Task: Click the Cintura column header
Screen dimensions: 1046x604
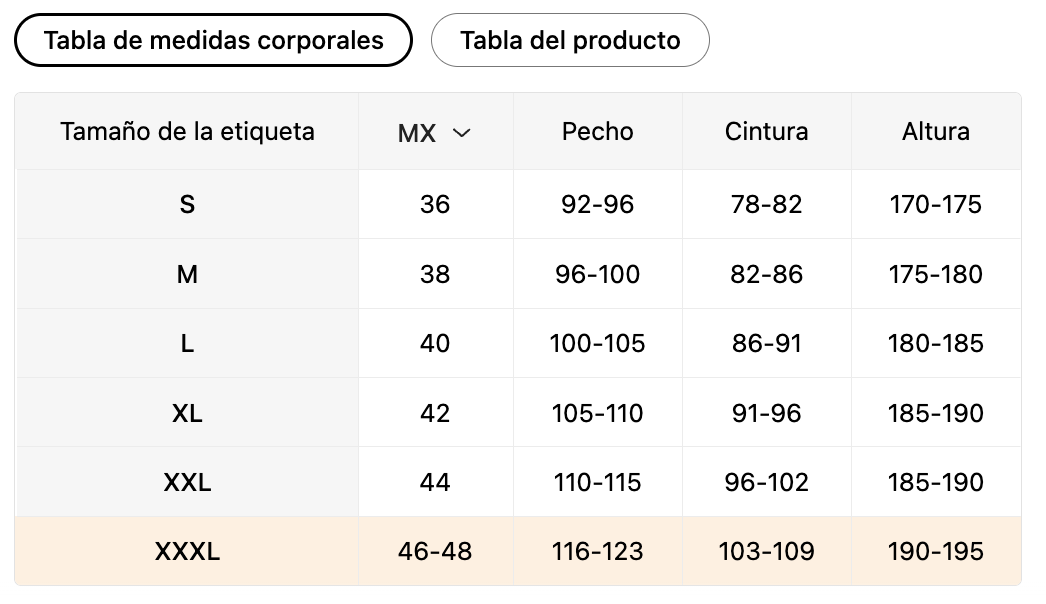Action: (x=766, y=131)
